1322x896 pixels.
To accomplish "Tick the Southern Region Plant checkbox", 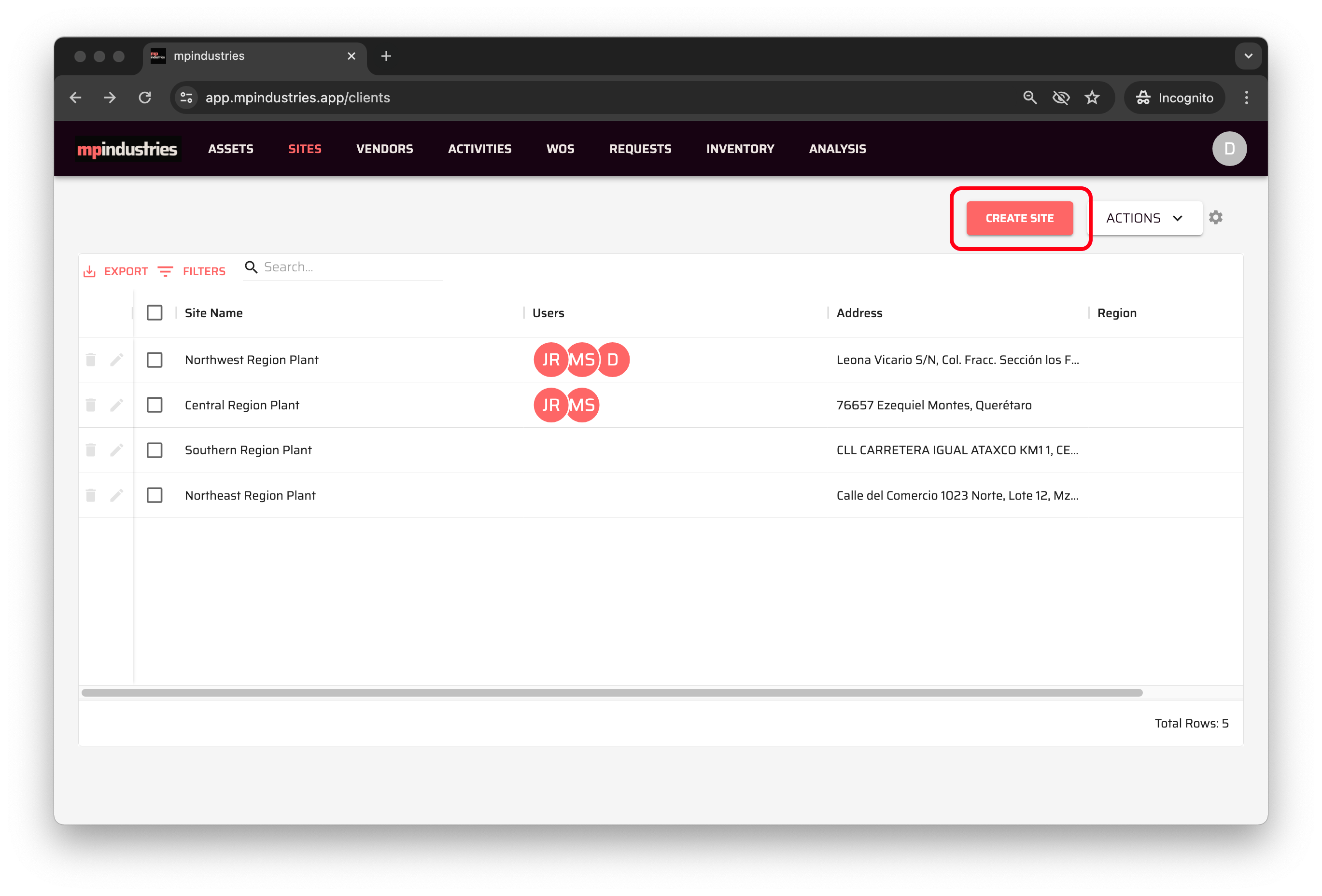I will (x=155, y=450).
